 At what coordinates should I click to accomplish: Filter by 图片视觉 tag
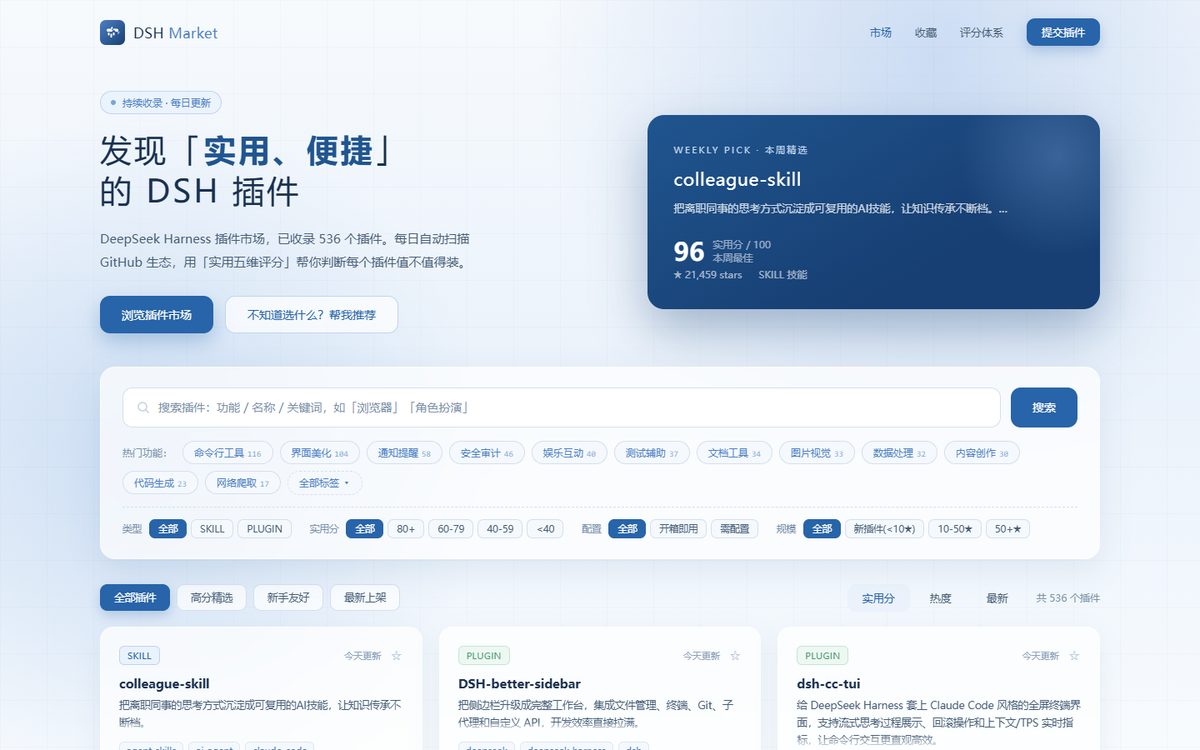(x=816, y=453)
